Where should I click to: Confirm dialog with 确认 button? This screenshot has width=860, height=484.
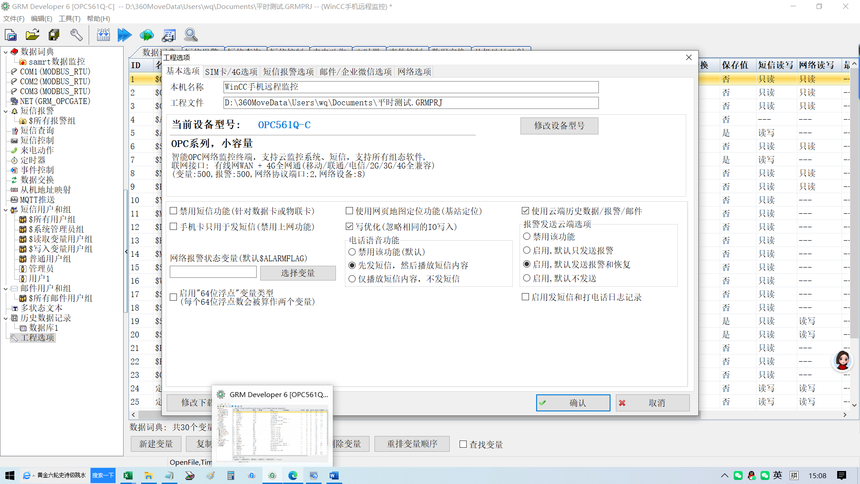pyautogui.click(x=573, y=403)
